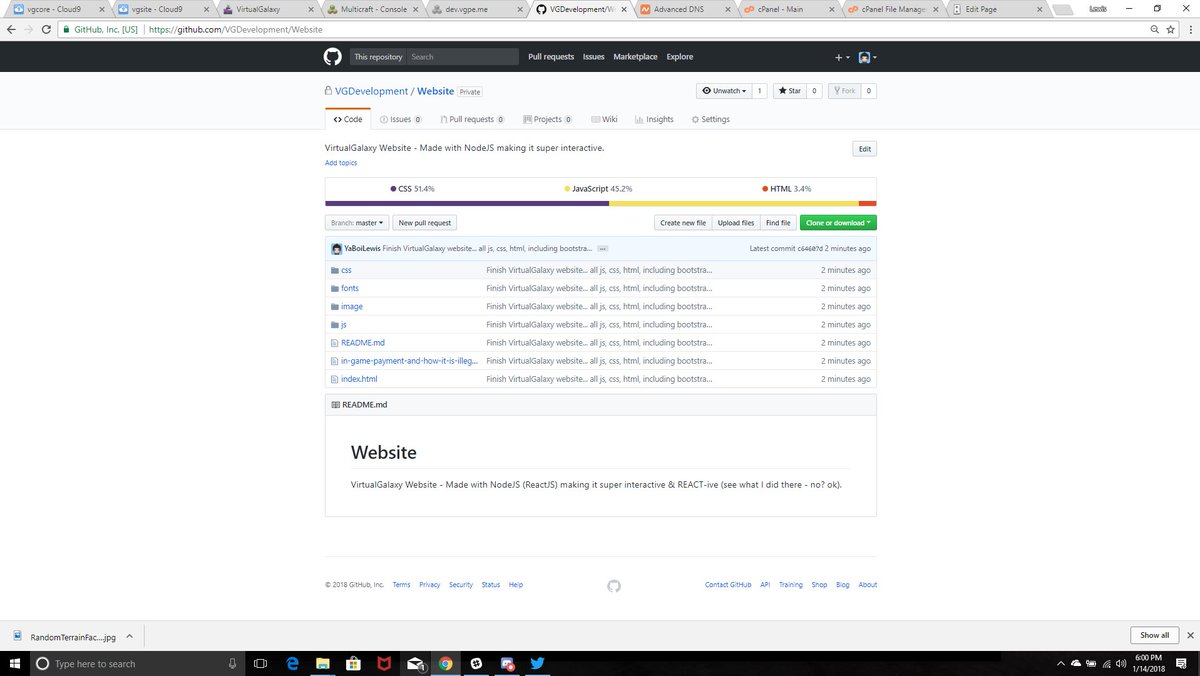Expand commit message ellipsis button
The width and height of the screenshot is (1200, 676).
point(603,248)
